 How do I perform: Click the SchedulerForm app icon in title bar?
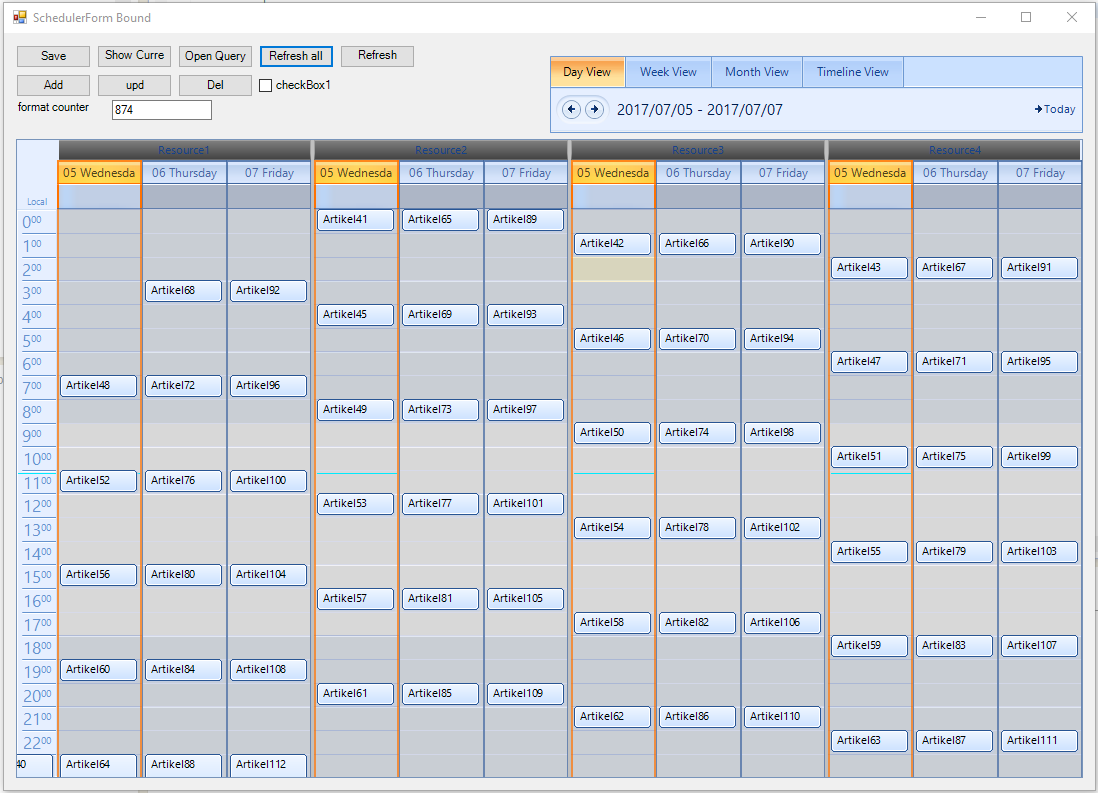20,18
